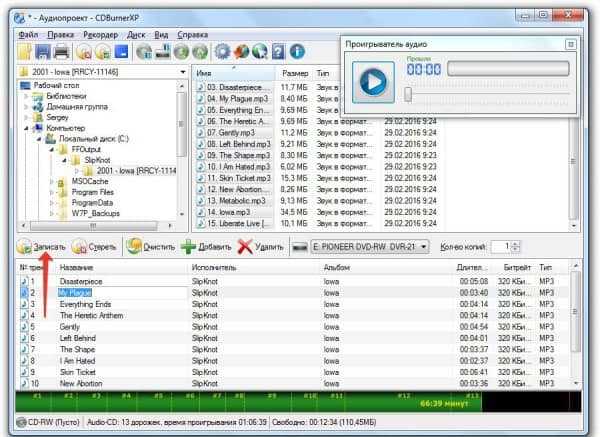Start playback in the audio player
Screen dimensions: 600x437
click(x=373, y=82)
